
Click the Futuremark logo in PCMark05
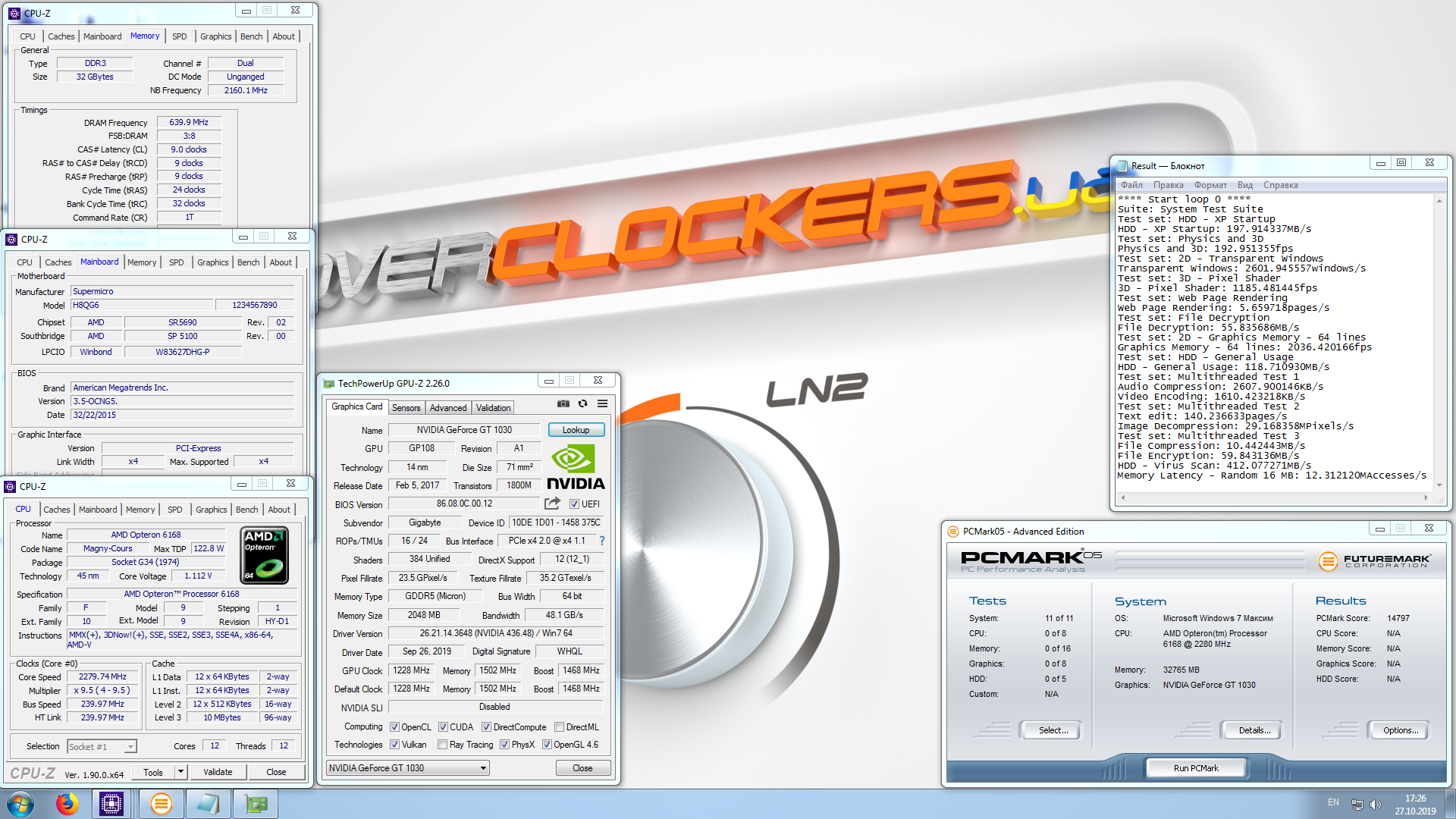coord(1374,561)
